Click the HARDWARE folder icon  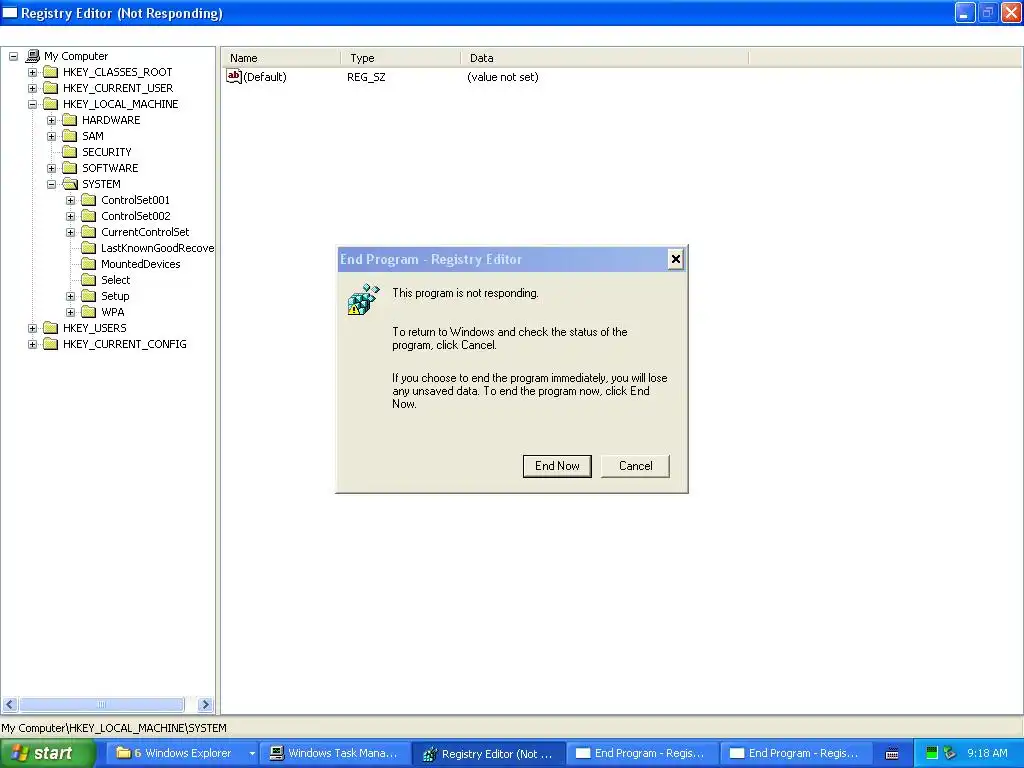(x=69, y=120)
